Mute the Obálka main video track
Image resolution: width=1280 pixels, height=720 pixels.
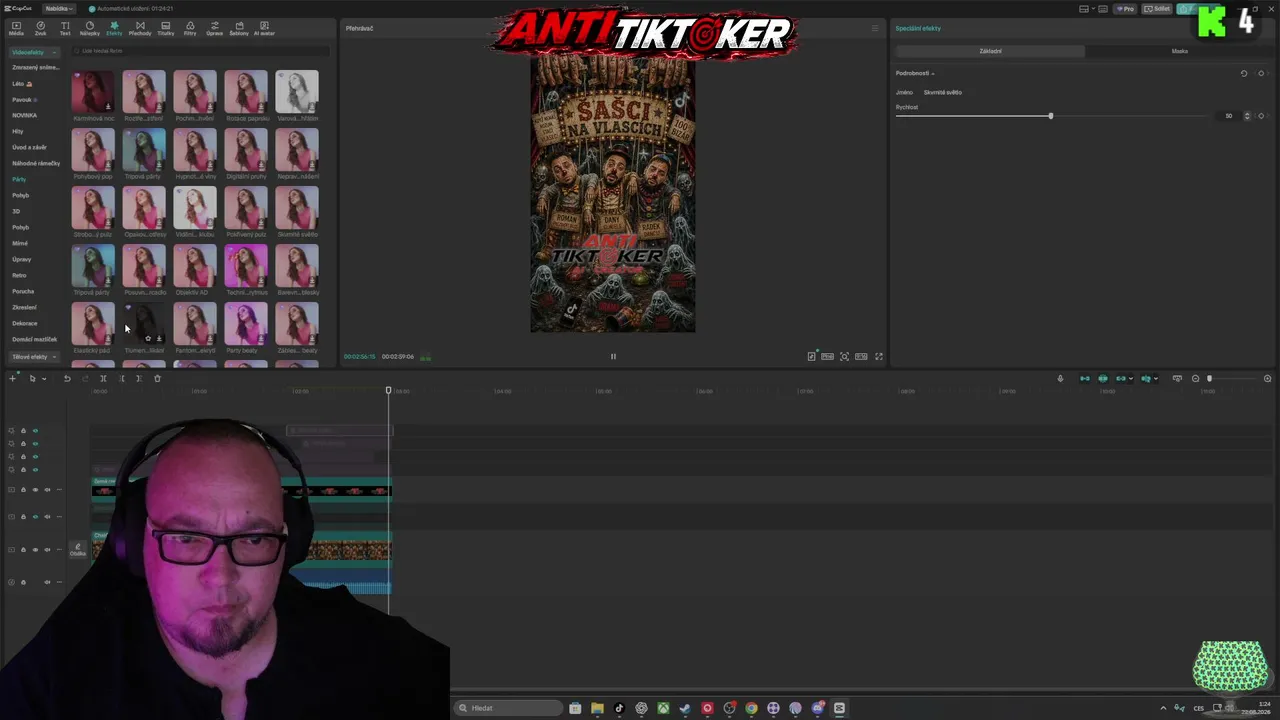(47, 550)
